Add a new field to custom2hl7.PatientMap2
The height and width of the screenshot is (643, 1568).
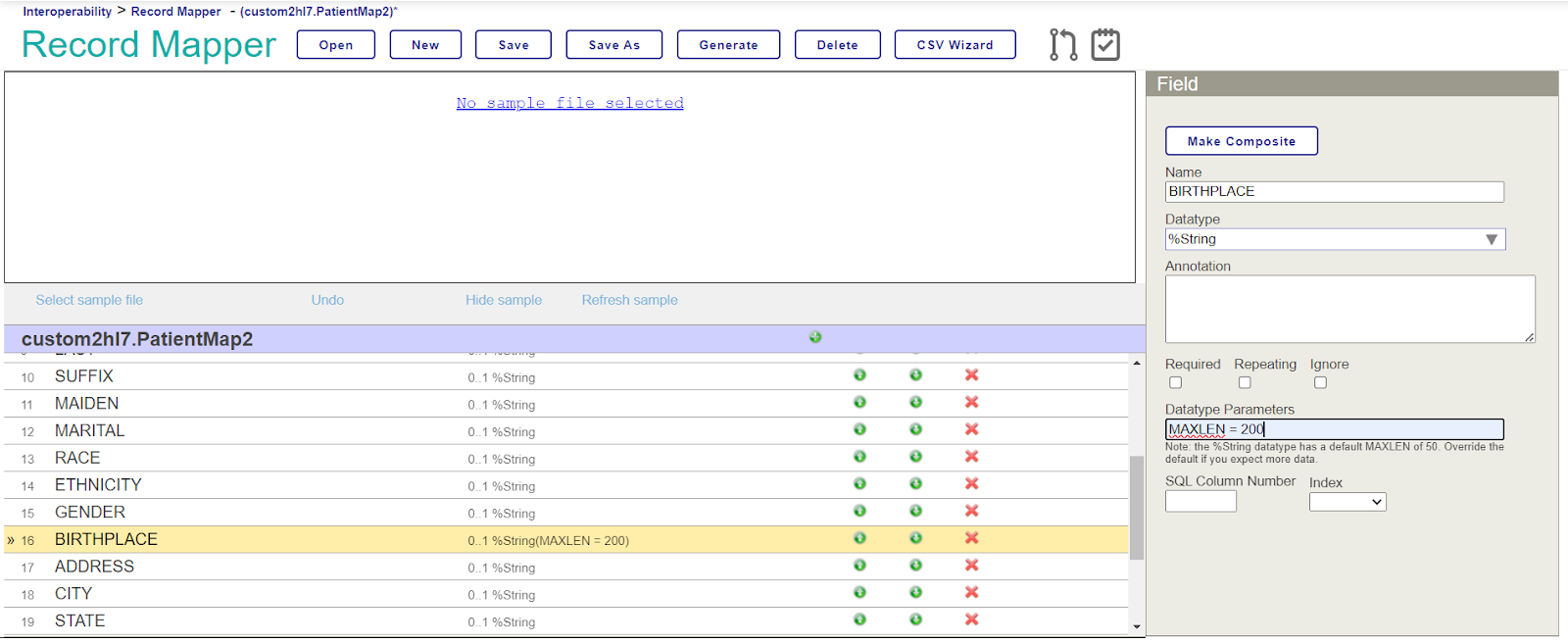(815, 337)
